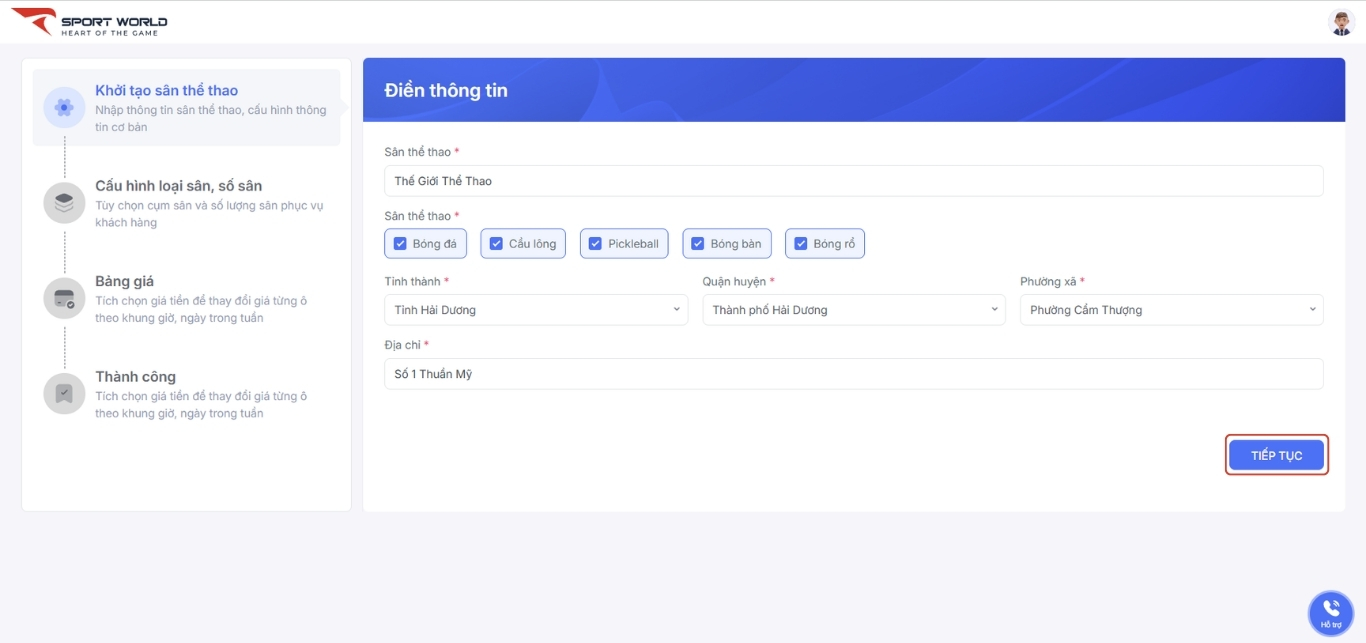Viewport: 1366px width, 643px height.
Task: Click the Sport World logo
Action: (x=89, y=22)
